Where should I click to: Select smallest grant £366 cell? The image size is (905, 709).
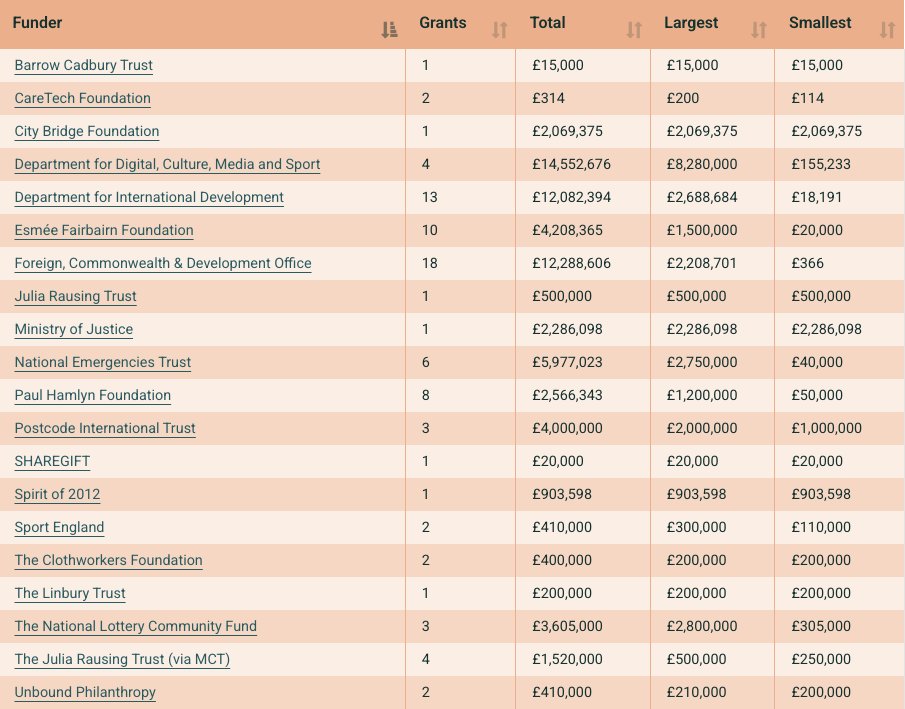840,263
